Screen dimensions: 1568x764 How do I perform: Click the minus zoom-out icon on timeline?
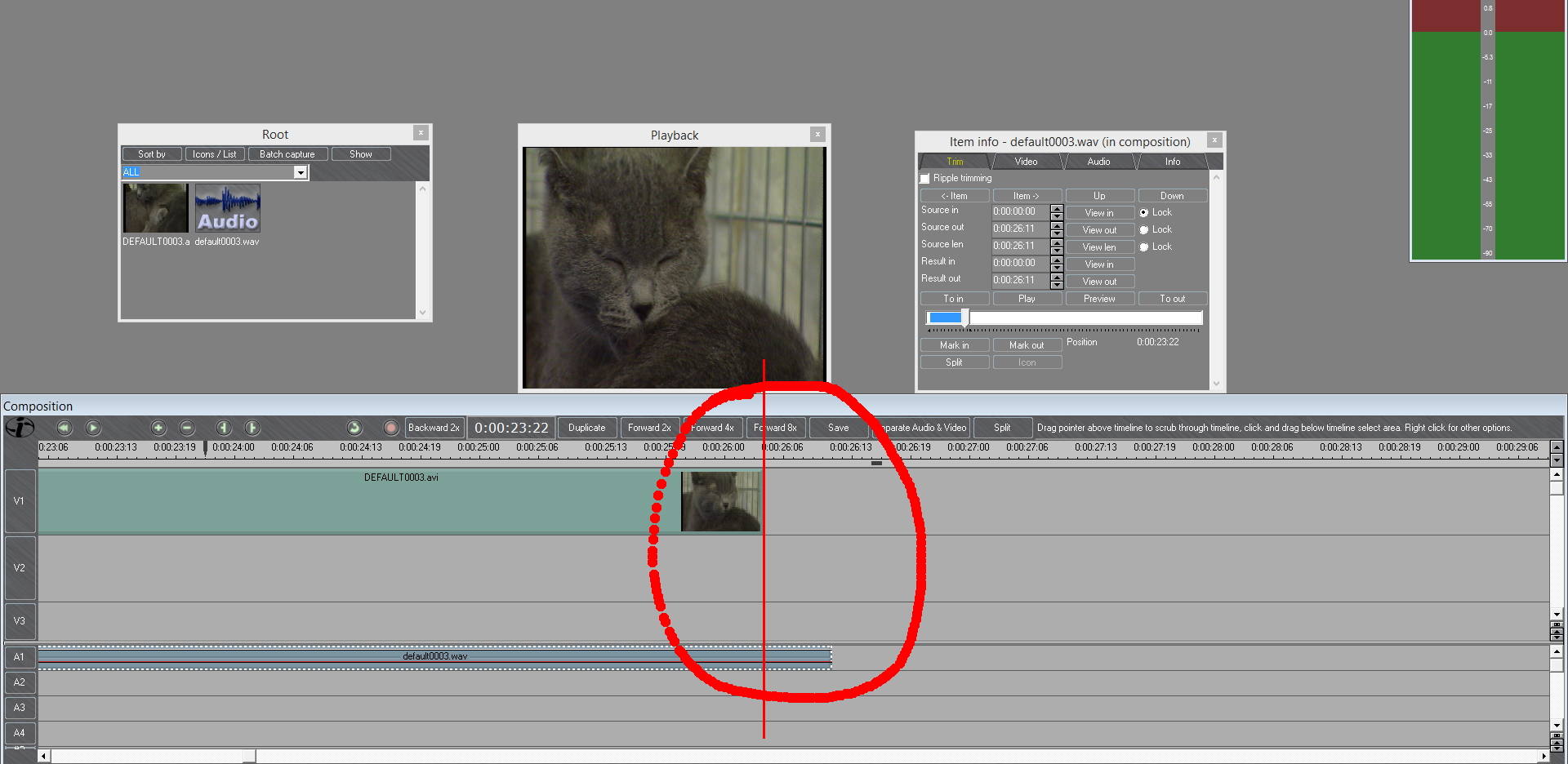click(187, 428)
